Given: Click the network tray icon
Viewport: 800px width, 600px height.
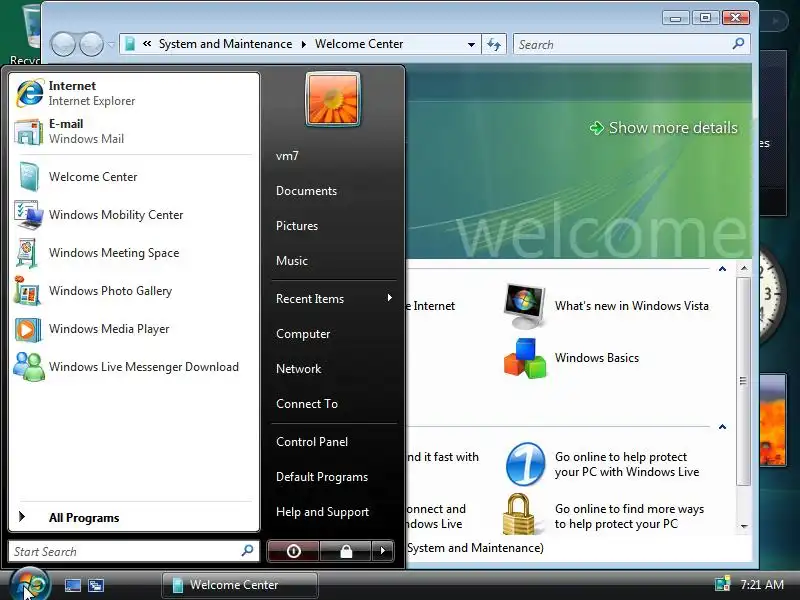Looking at the screenshot, I should point(722,584).
